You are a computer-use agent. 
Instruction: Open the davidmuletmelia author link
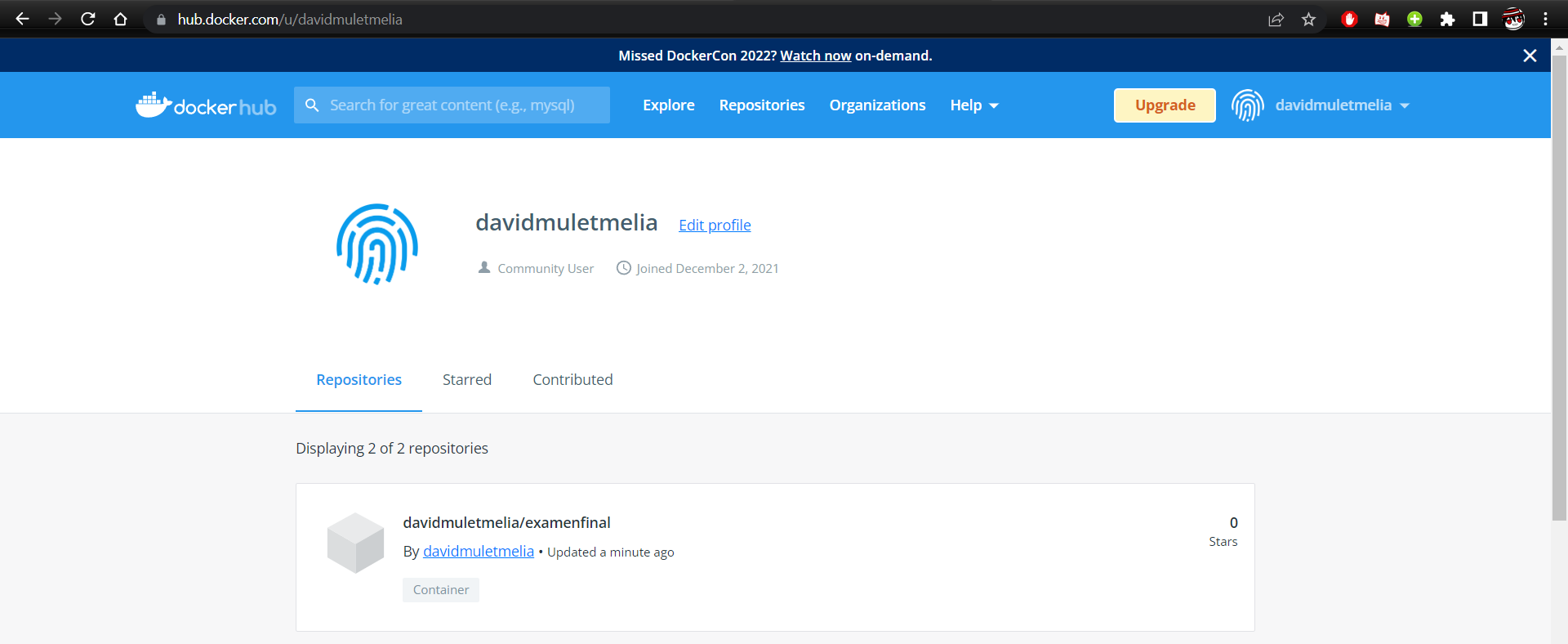click(478, 552)
